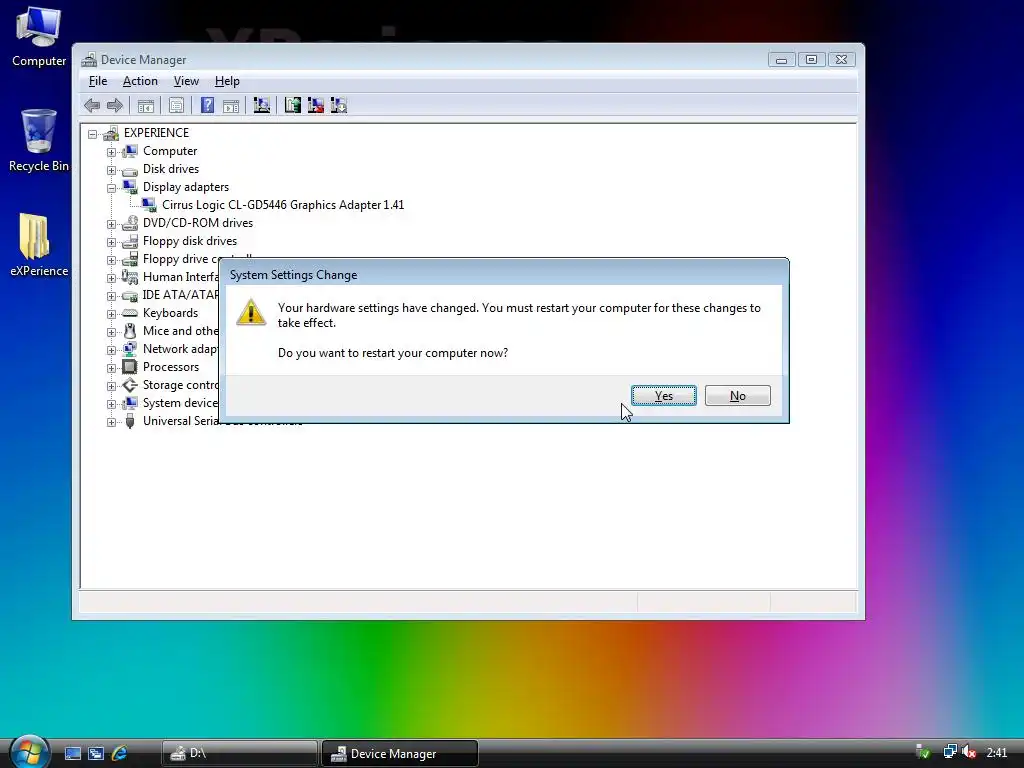1024x768 pixels.
Task: Click the Update Driver Software toolbar icon
Action: tap(293, 105)
